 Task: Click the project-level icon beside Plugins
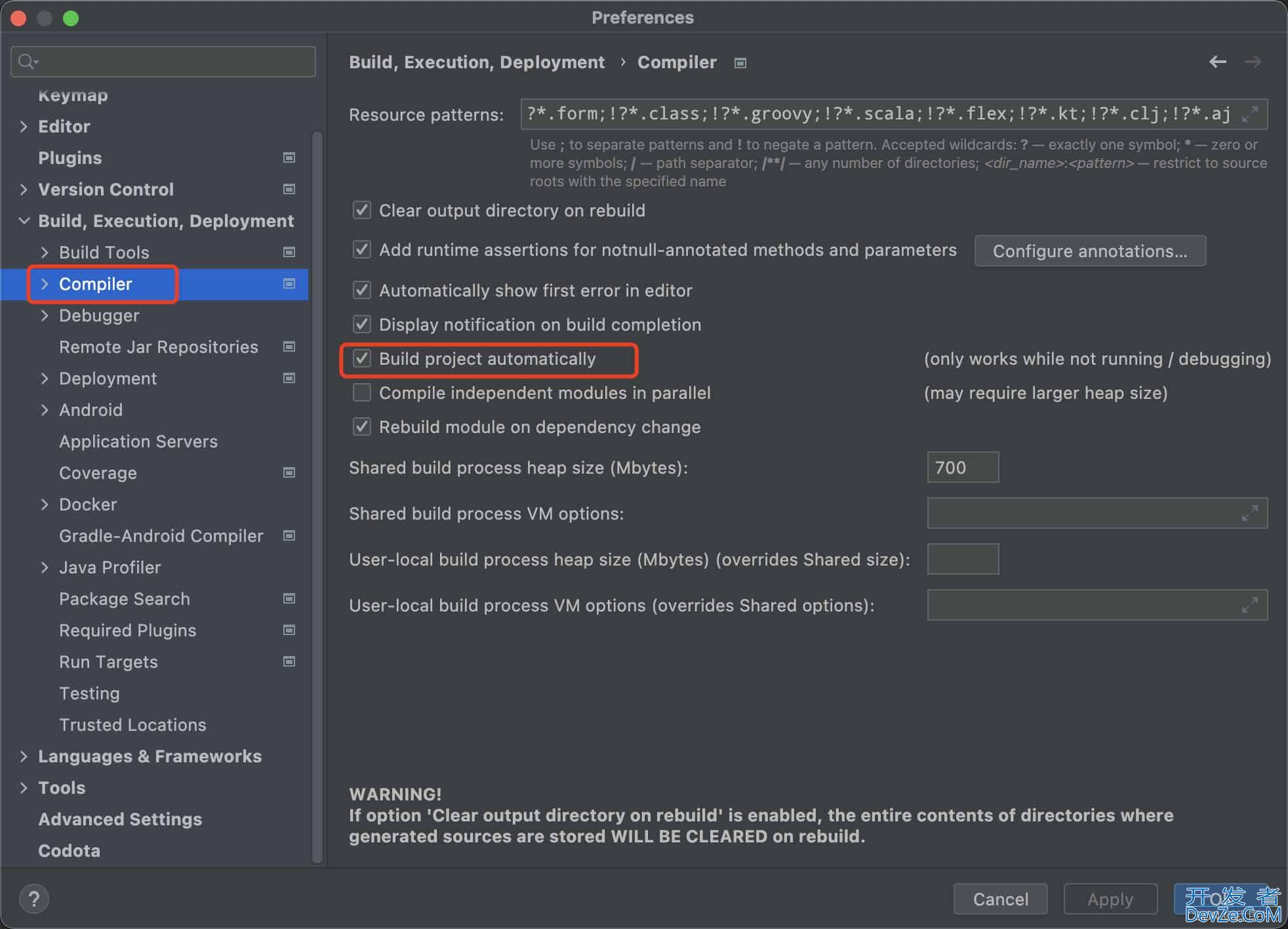tap(289, 157)
